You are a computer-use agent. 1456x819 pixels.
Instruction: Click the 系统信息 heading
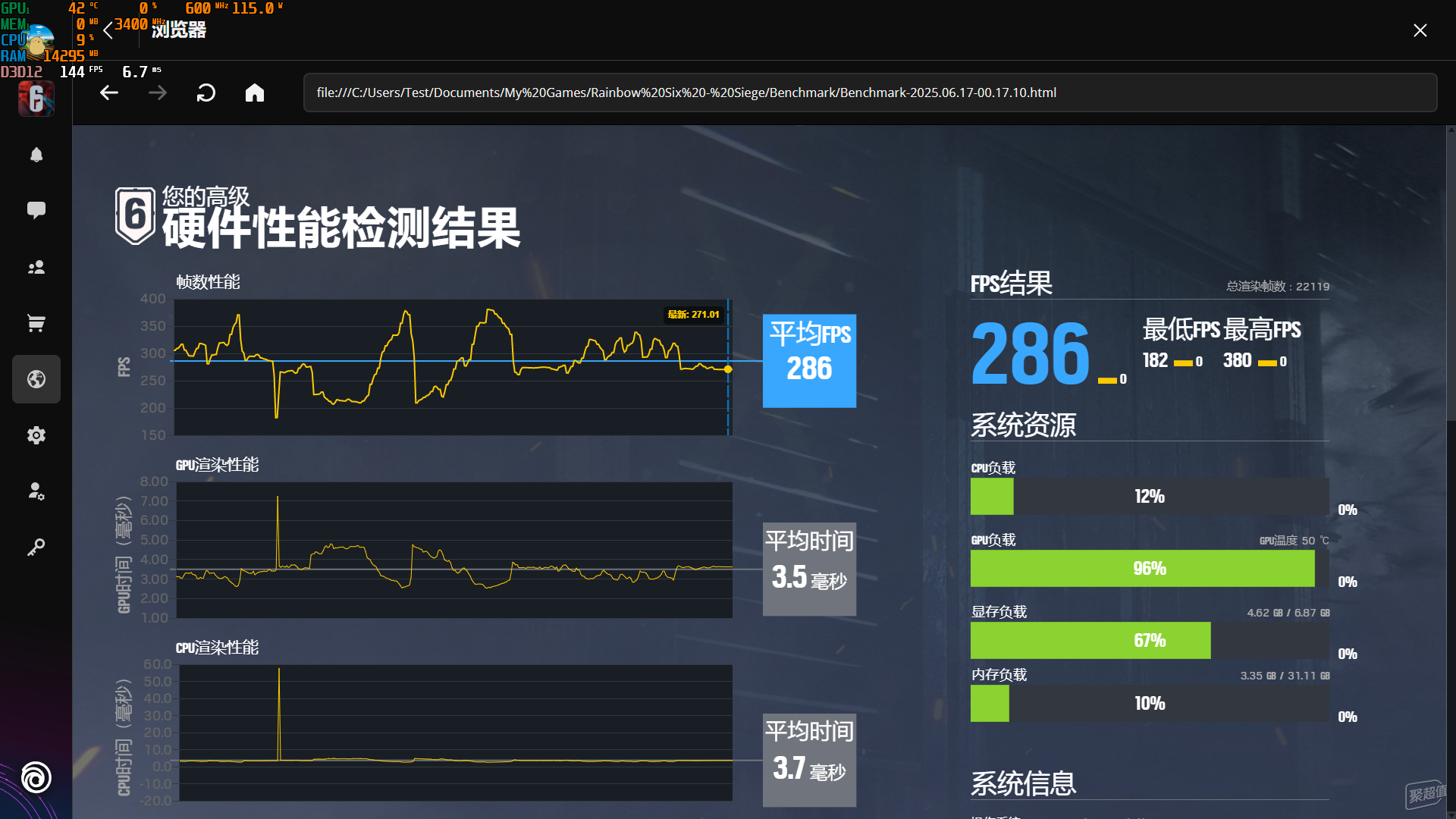[x=1024, y=783]
